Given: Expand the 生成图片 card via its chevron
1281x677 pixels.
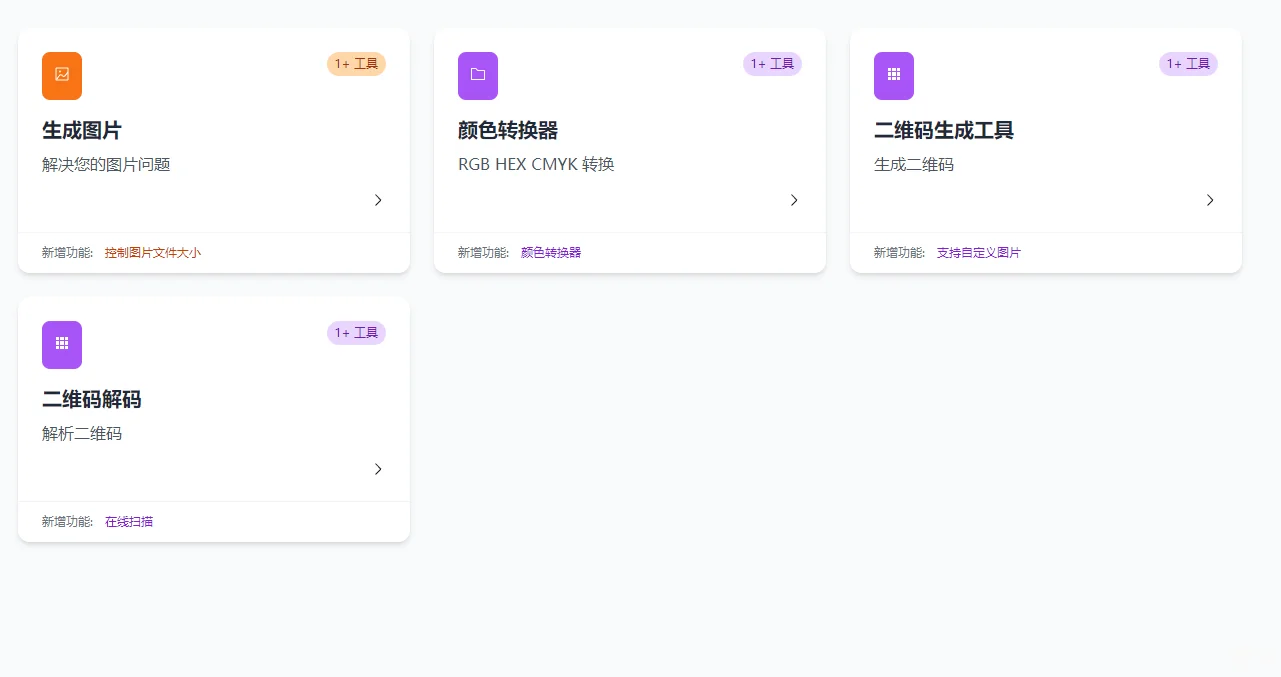Looking at the screenshot, I should pyautogui.click(x=378, y=200).
